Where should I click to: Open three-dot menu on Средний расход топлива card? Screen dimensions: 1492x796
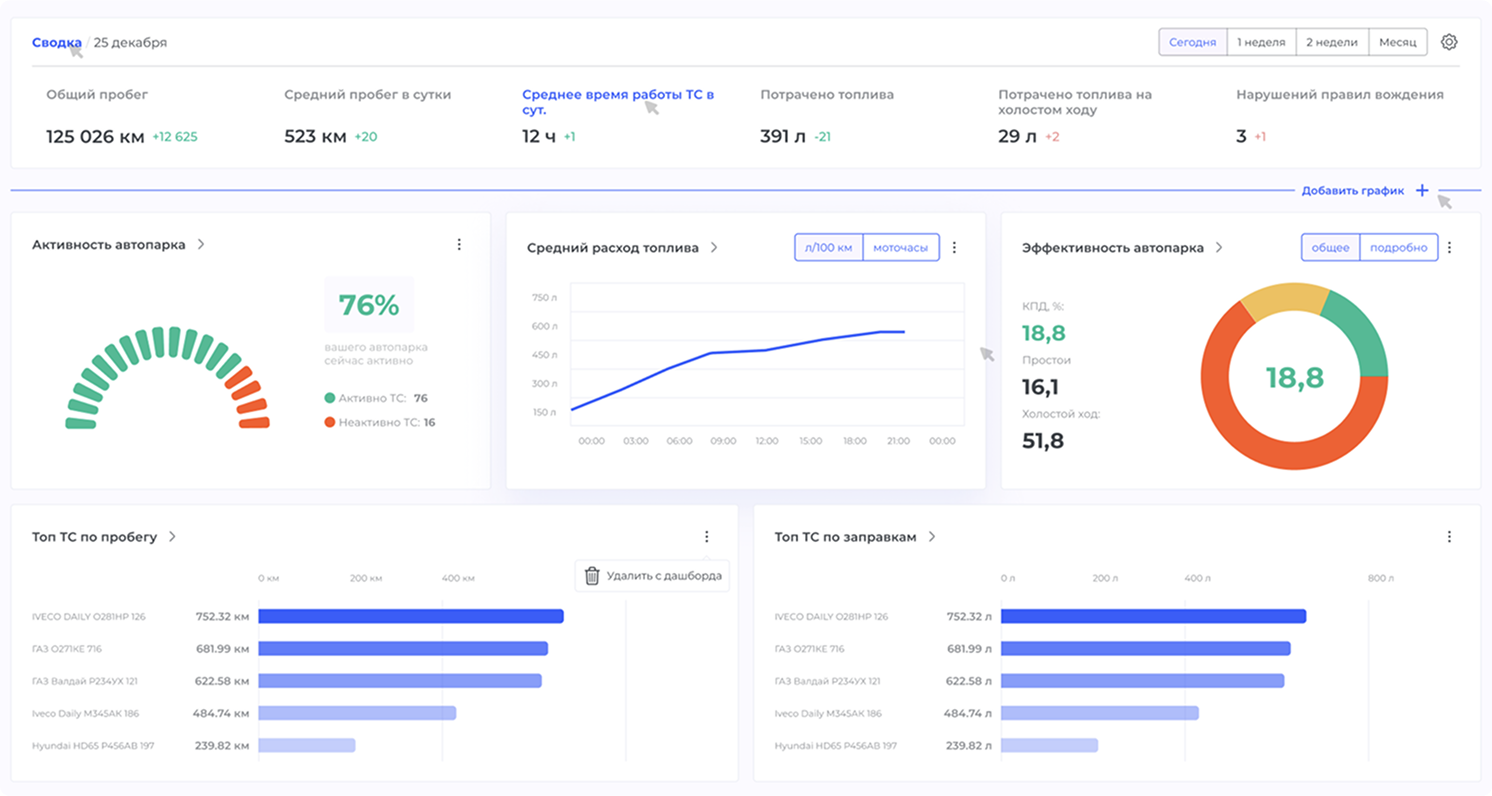954,248
